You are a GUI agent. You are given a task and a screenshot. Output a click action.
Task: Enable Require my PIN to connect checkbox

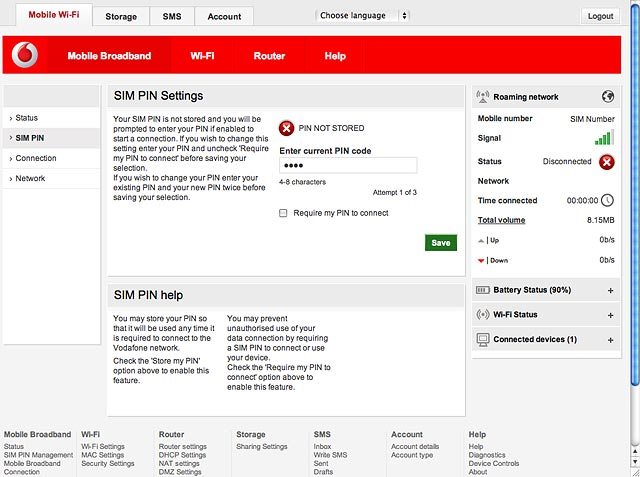tap(283, 213)
